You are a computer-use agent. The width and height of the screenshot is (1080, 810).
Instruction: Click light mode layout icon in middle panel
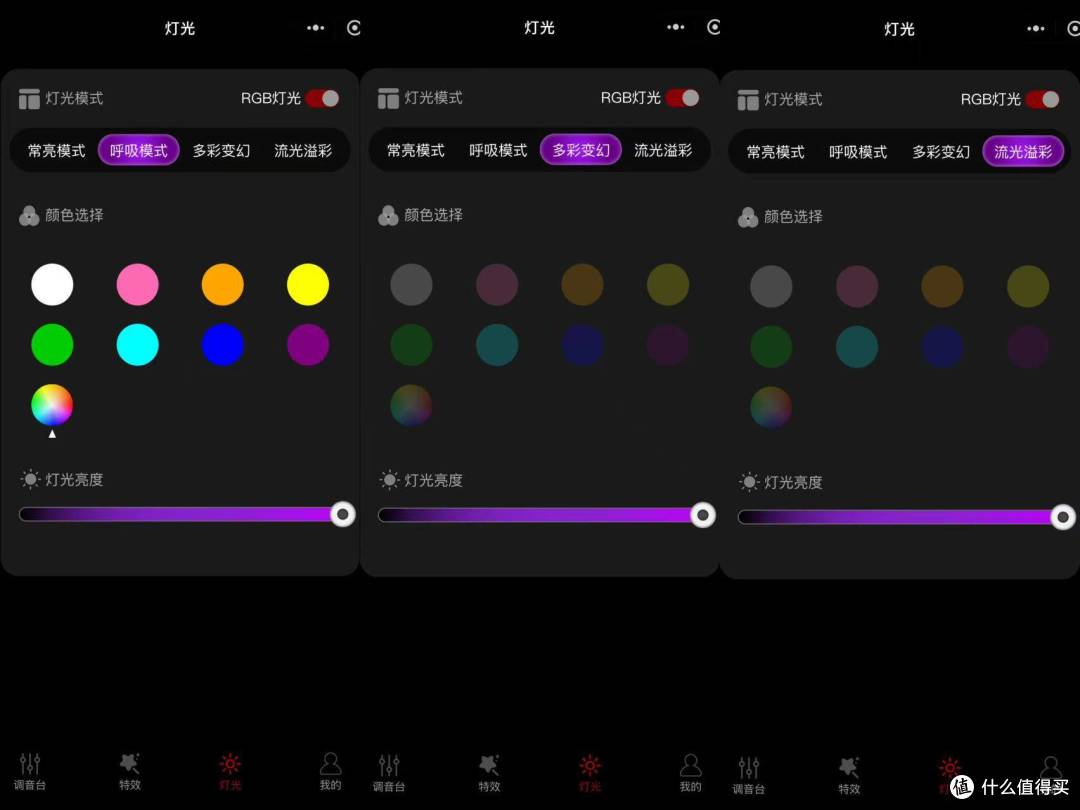click(388, 98)
